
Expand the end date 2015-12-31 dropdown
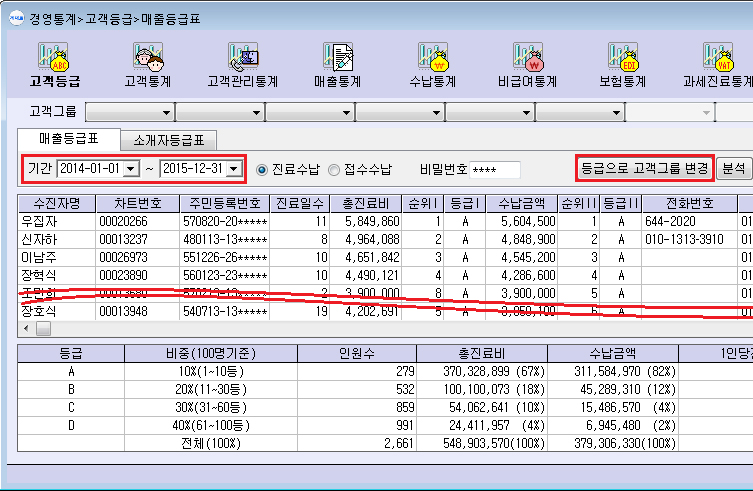(x=234, y=170)
